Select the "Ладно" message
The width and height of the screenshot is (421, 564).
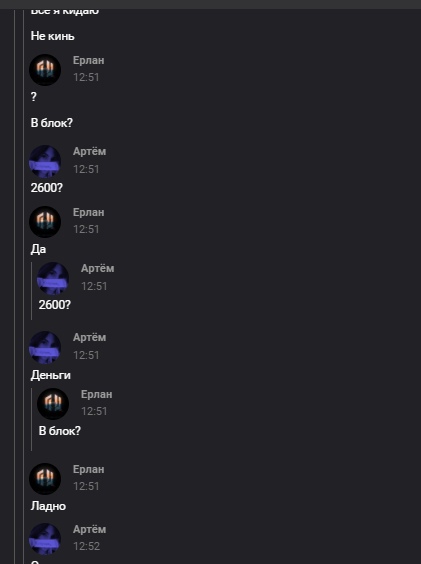coord(48,506)
